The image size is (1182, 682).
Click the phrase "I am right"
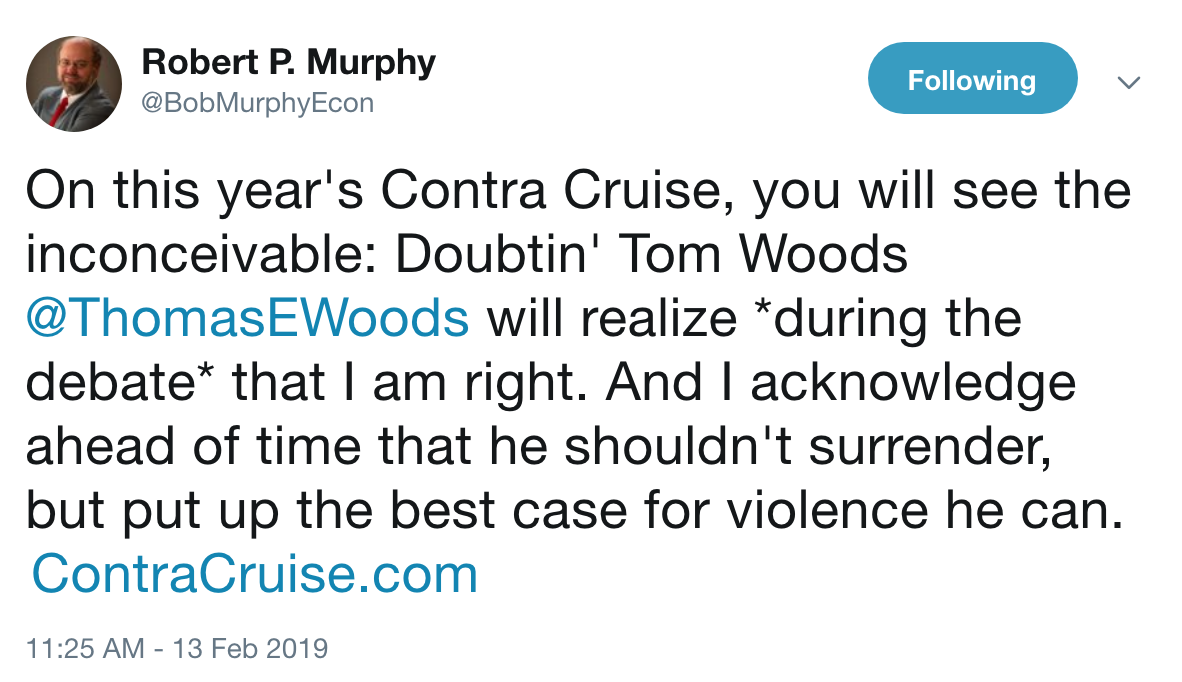click(x=463, y=383)
